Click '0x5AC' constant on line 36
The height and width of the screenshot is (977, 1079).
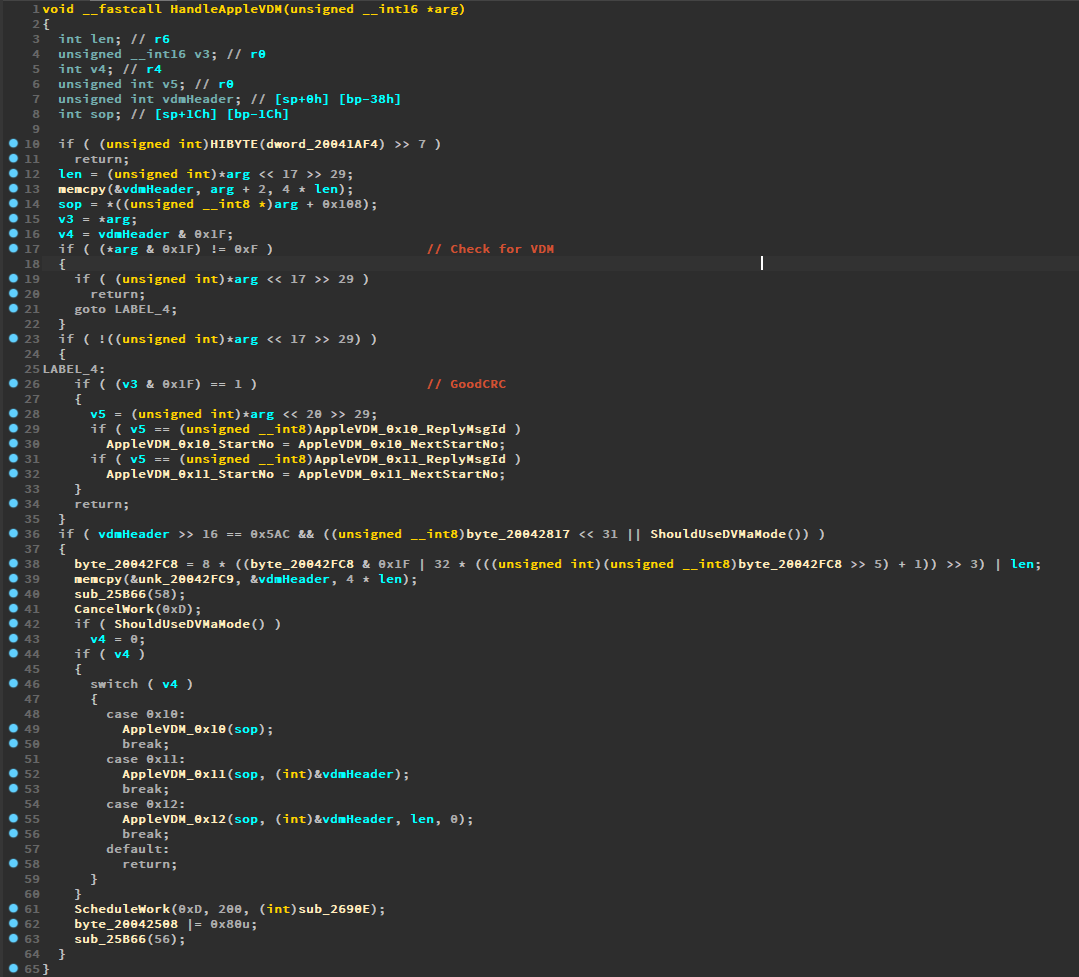click(x=270, y=534)
